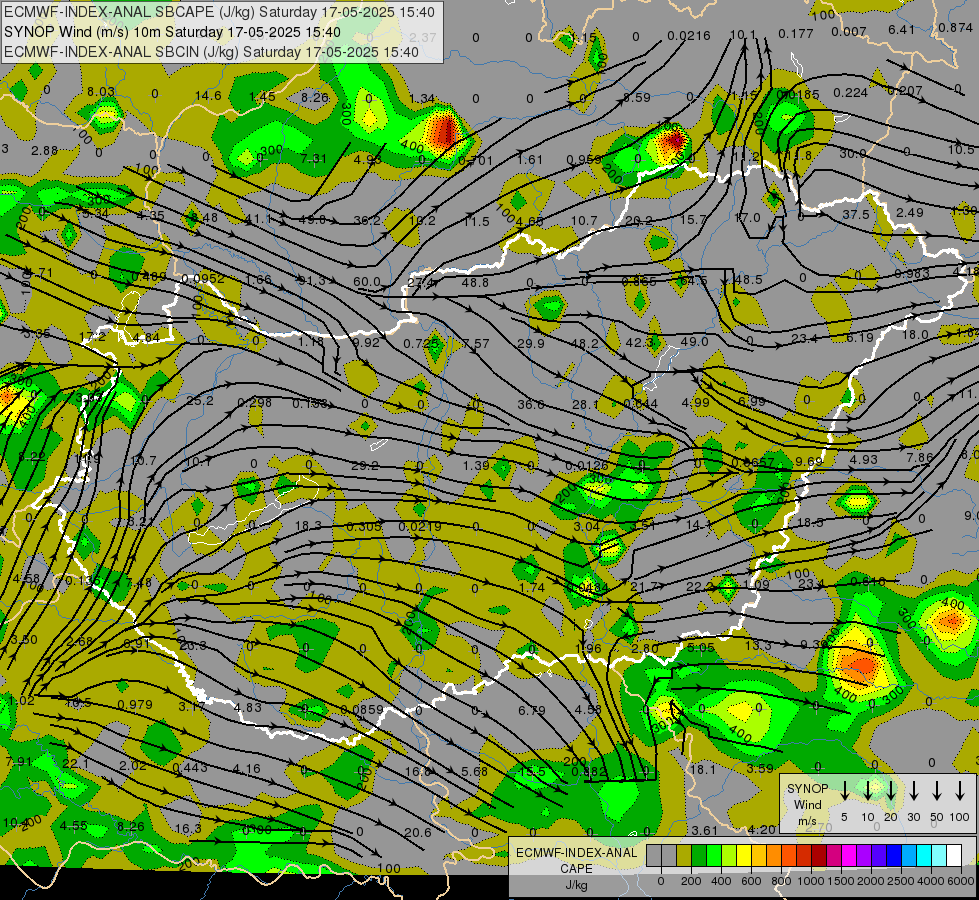Screen dimensions: 979x900
Task: Click the map value 42.3
Action: tap(639, 342)
